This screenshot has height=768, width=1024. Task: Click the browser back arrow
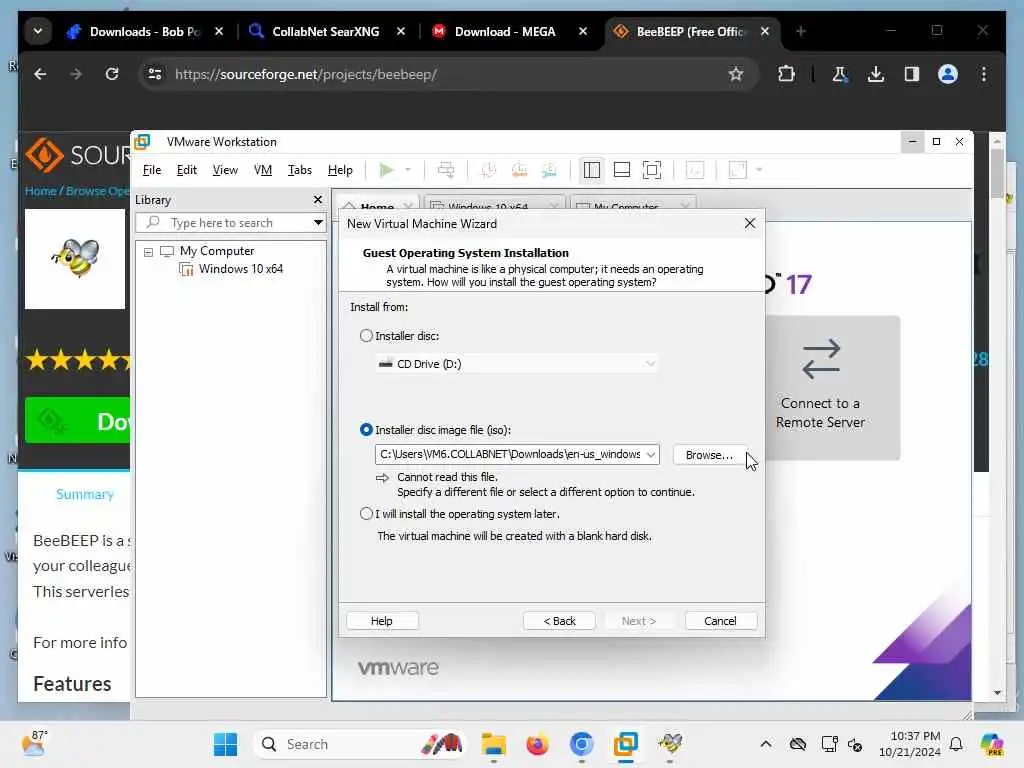pos(40,74)
